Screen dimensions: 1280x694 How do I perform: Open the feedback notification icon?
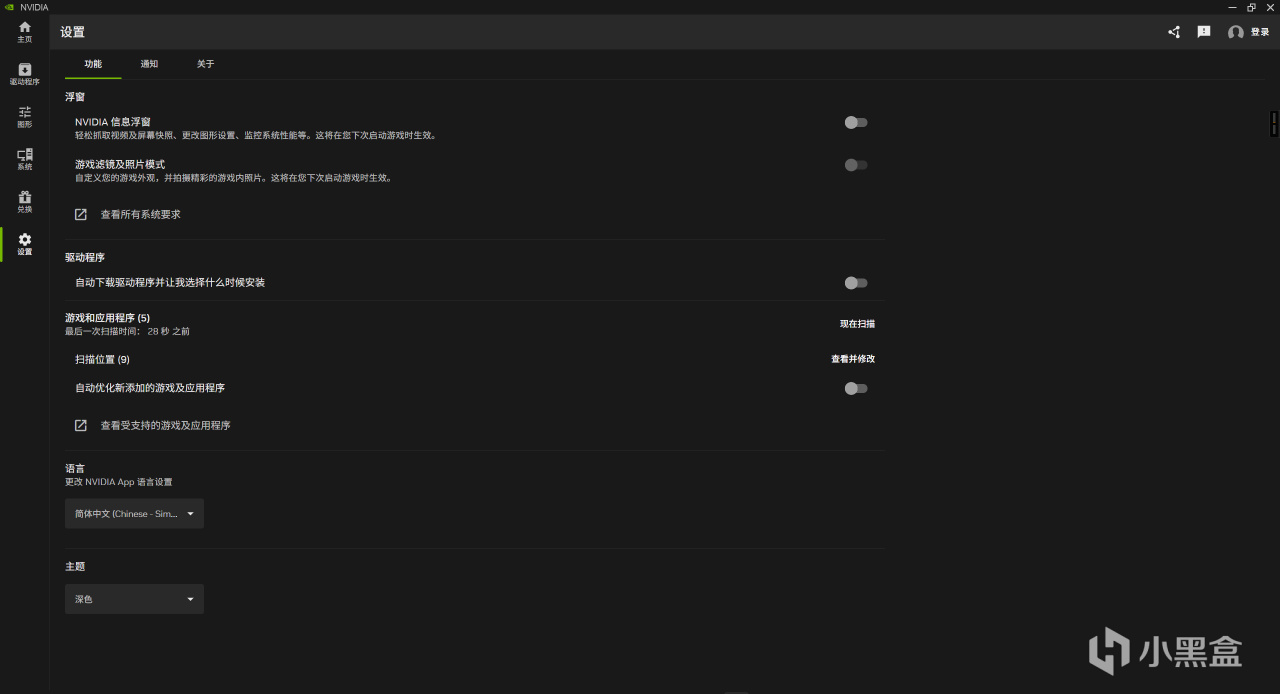click(1204, 32)
